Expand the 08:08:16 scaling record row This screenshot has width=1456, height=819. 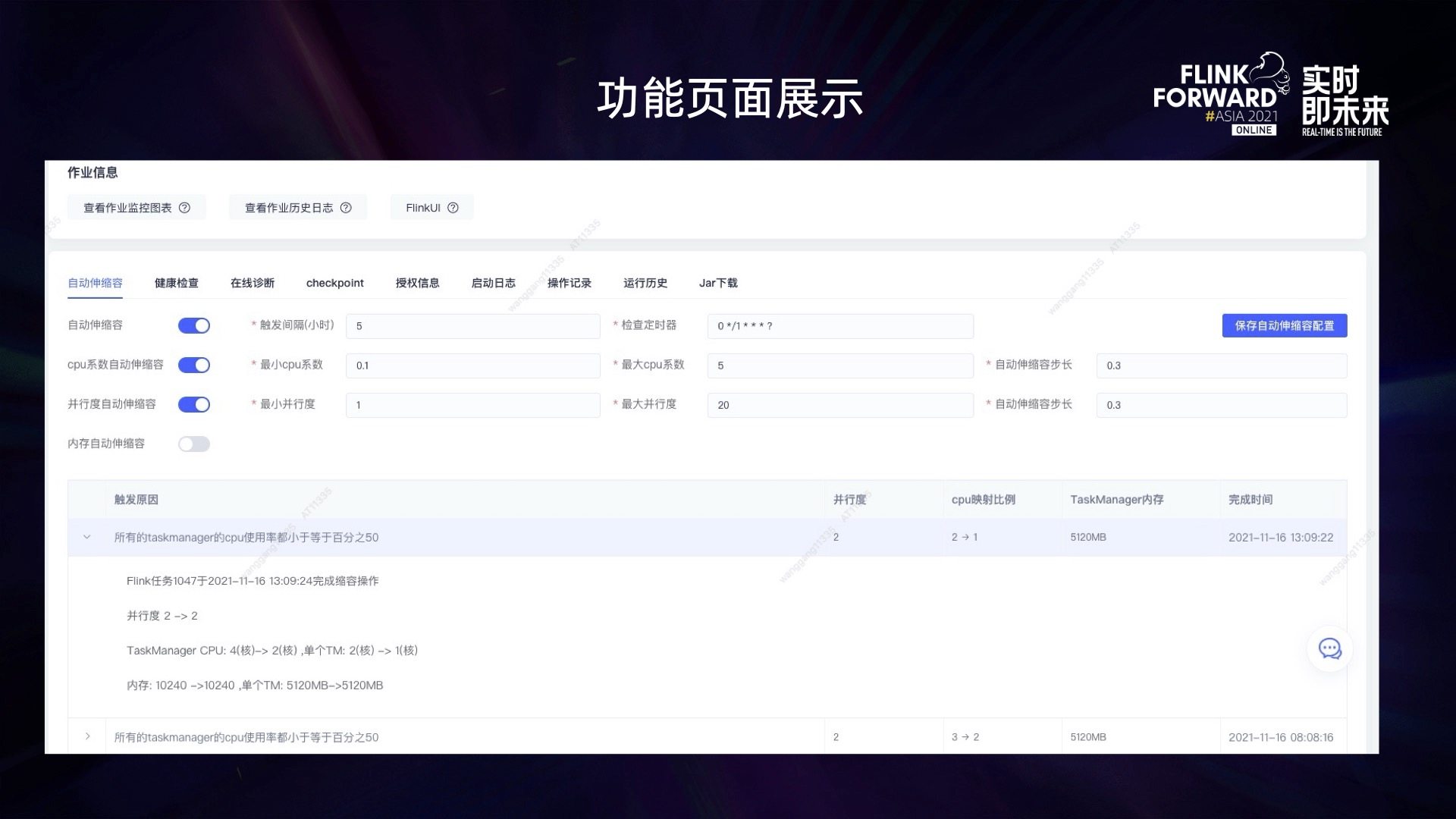[87, 736]
